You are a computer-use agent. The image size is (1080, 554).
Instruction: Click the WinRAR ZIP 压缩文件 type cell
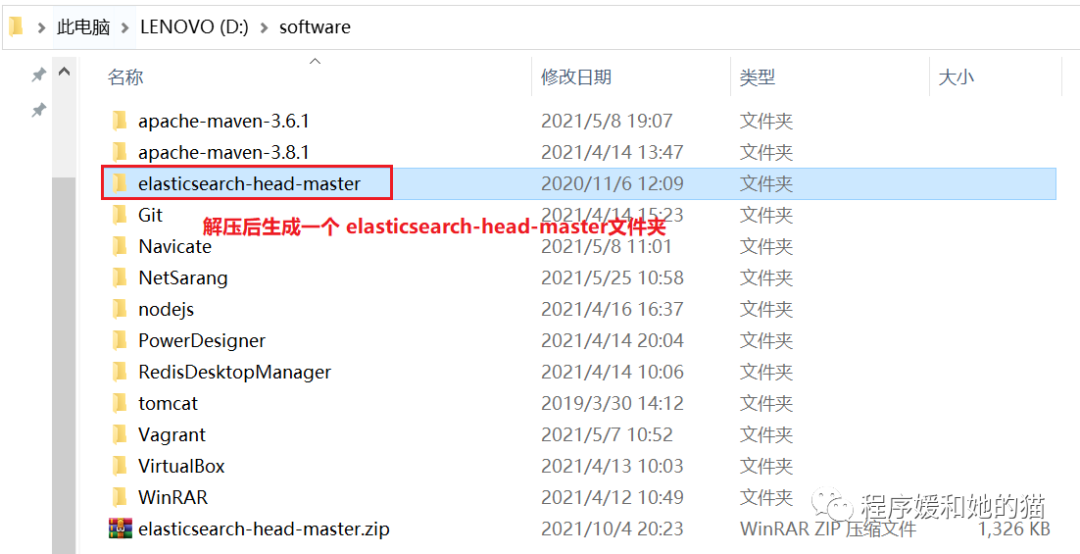pyautogui.click(x=828, y=529)
